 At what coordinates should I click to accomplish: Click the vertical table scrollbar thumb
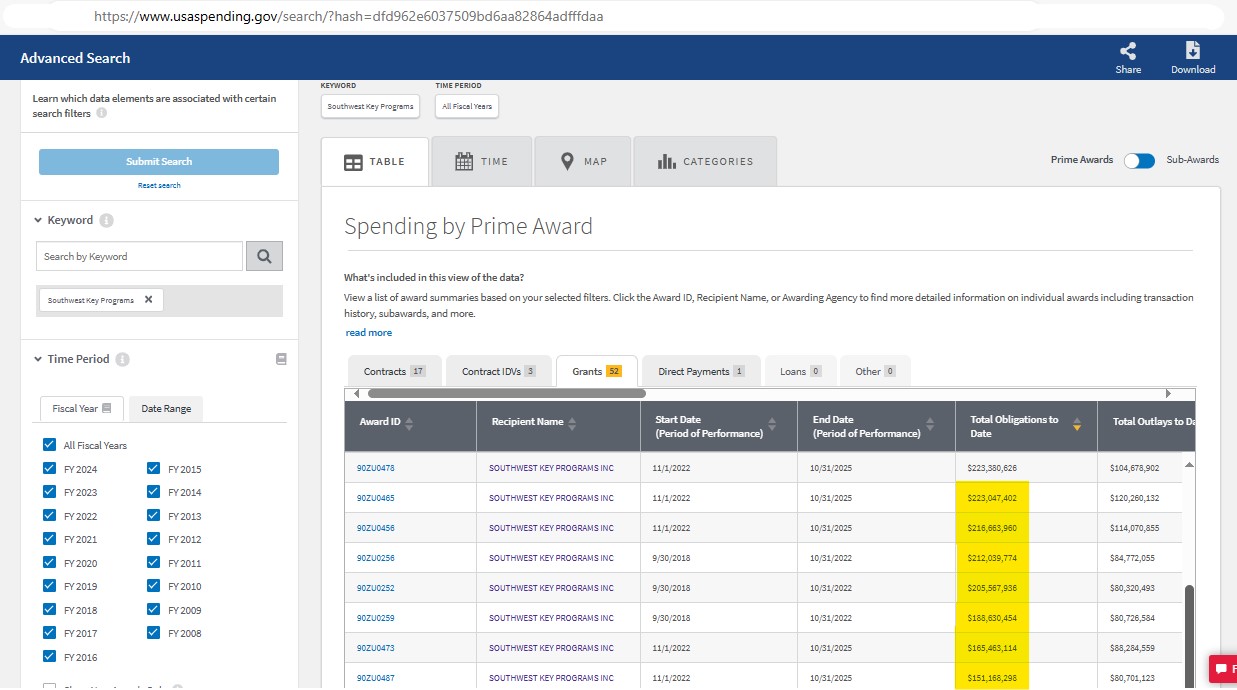[x=1189, y=635]
